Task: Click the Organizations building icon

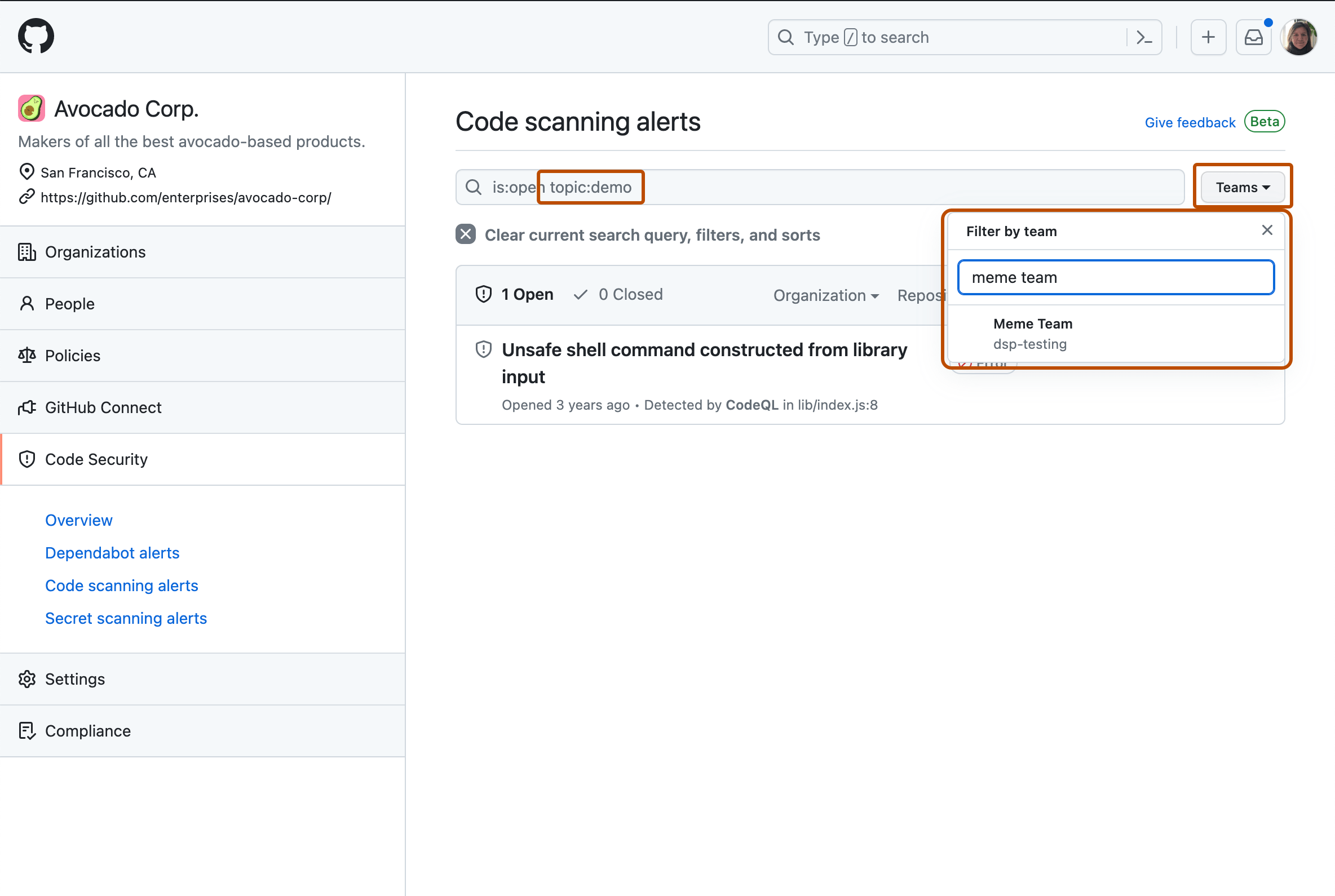Action: coord(27,252)
